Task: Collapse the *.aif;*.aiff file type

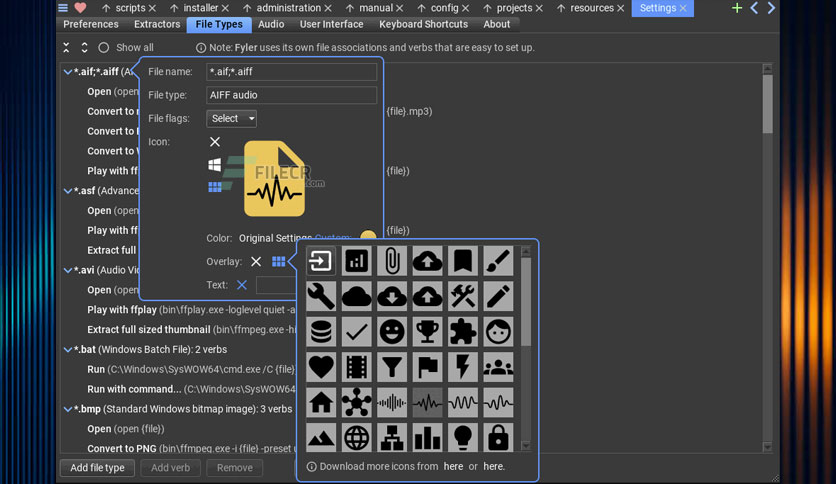Action: 68,71
